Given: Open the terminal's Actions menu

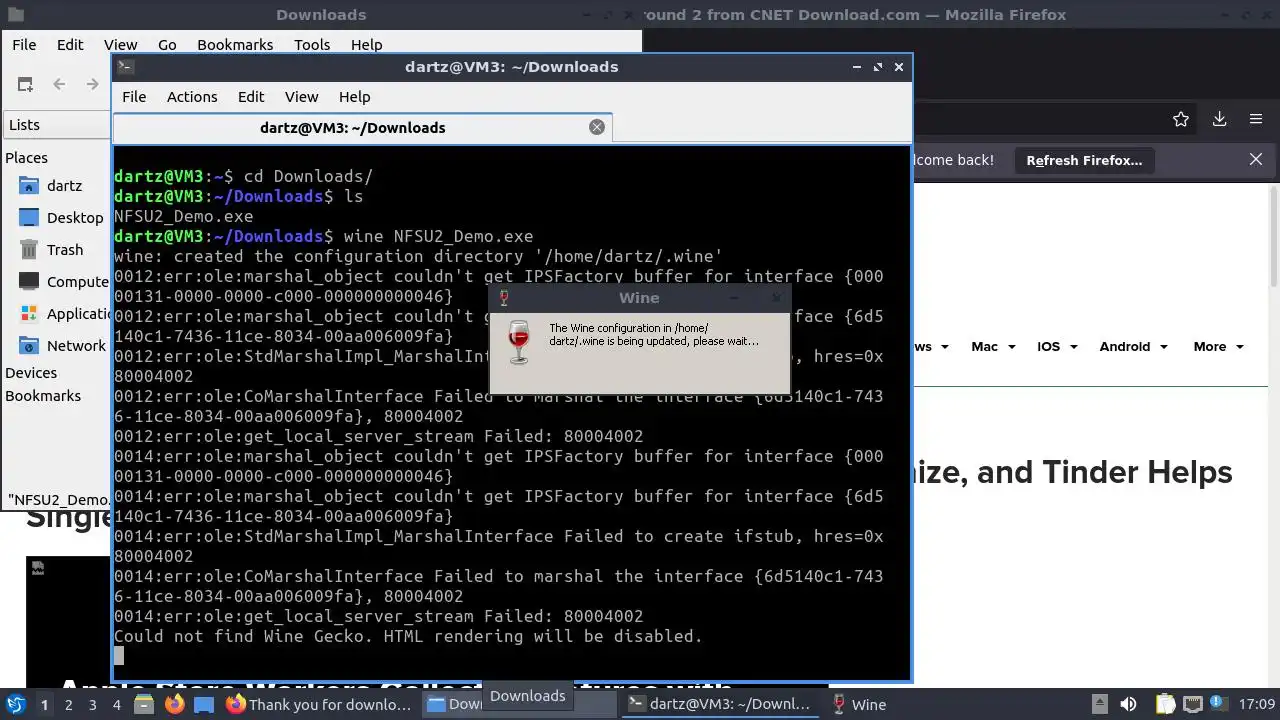Looking at the screenshot, I should (192, 97).
